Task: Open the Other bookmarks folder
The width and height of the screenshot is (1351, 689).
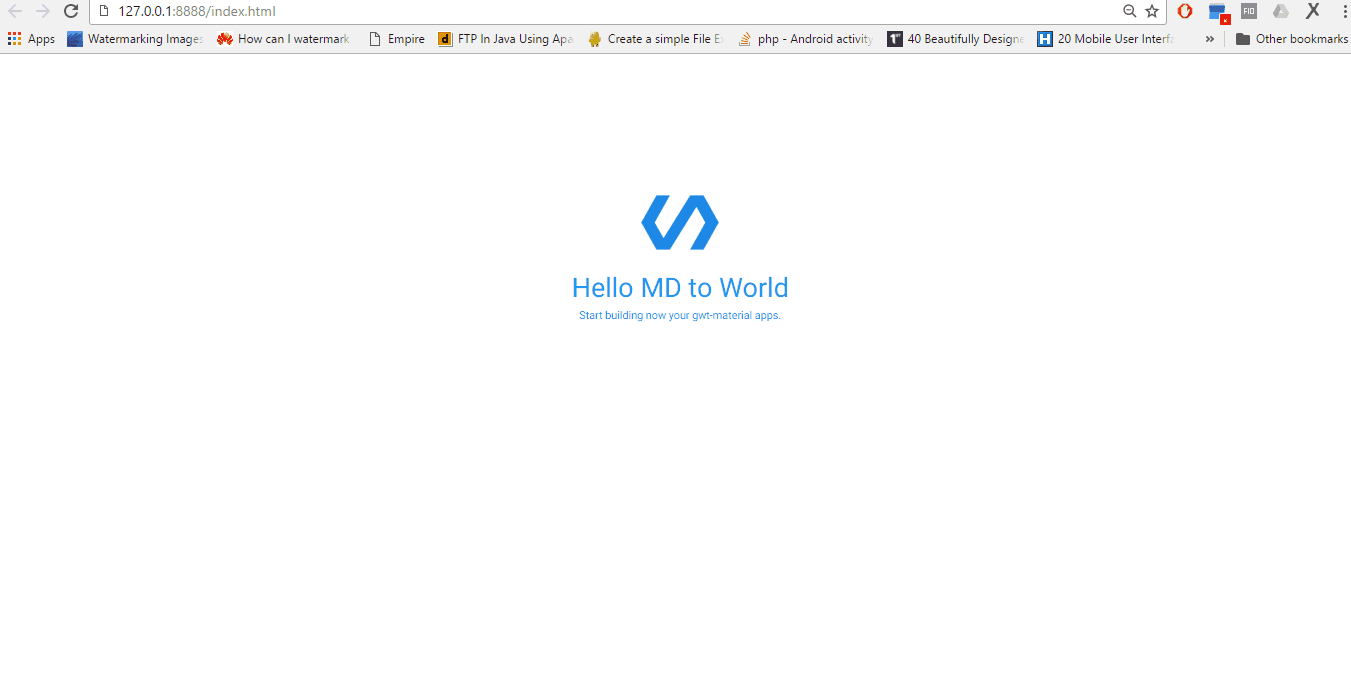Action: (x=1292, y=39)
